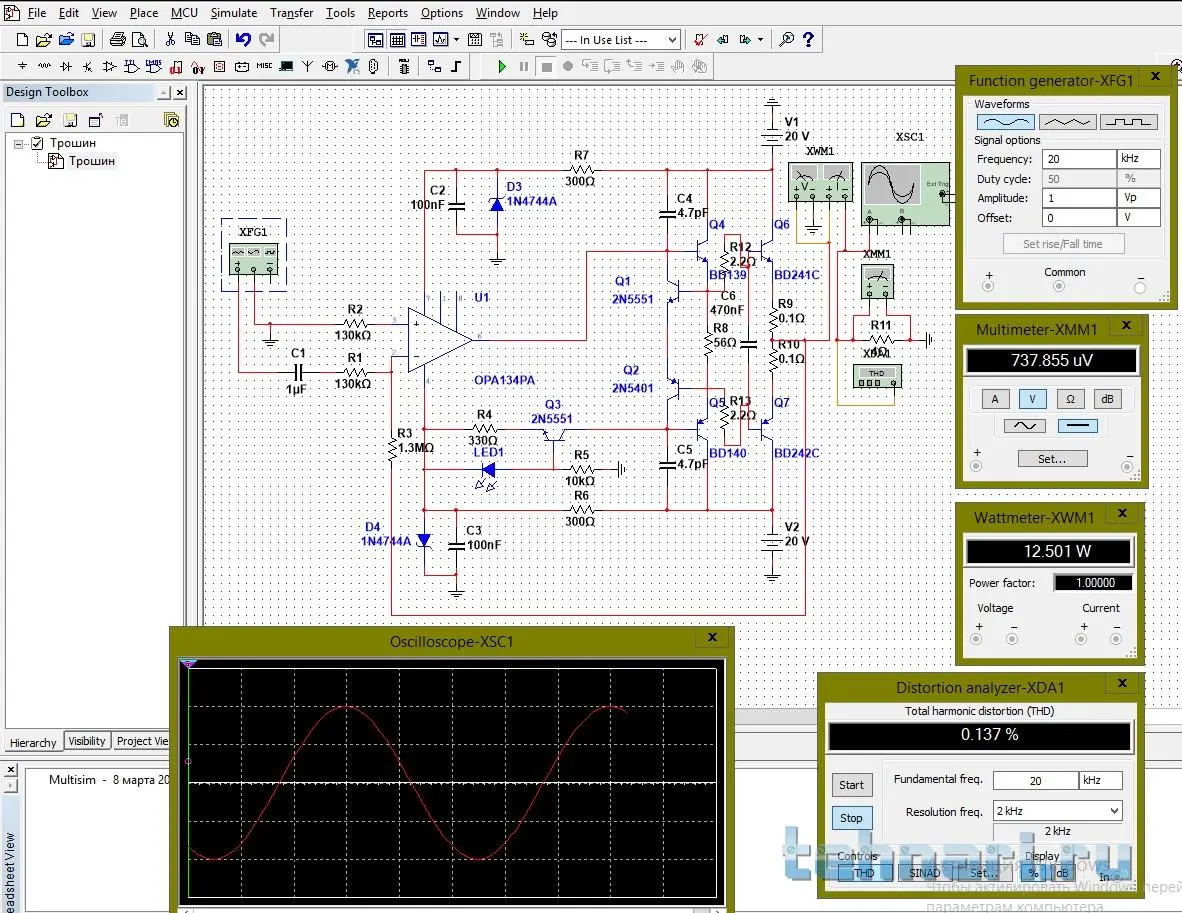Viewport: 1182px width, 913px height.
Task: Select SINAD in the distortion analyzer
Action: (924, 872)
